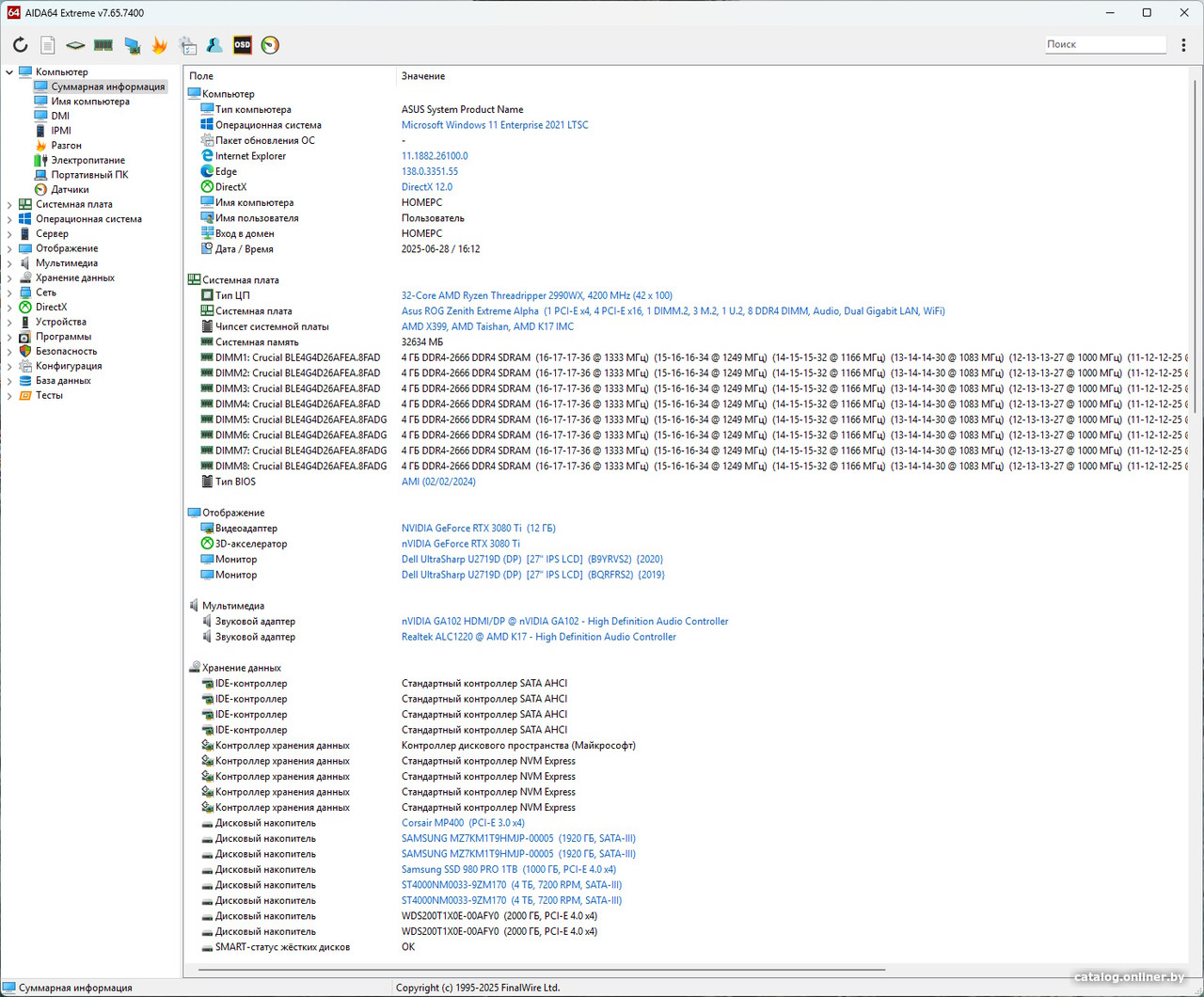The image size is (1204, 997).
Task: Click the Поиск search field
Action: click(x=1104, y=45)
